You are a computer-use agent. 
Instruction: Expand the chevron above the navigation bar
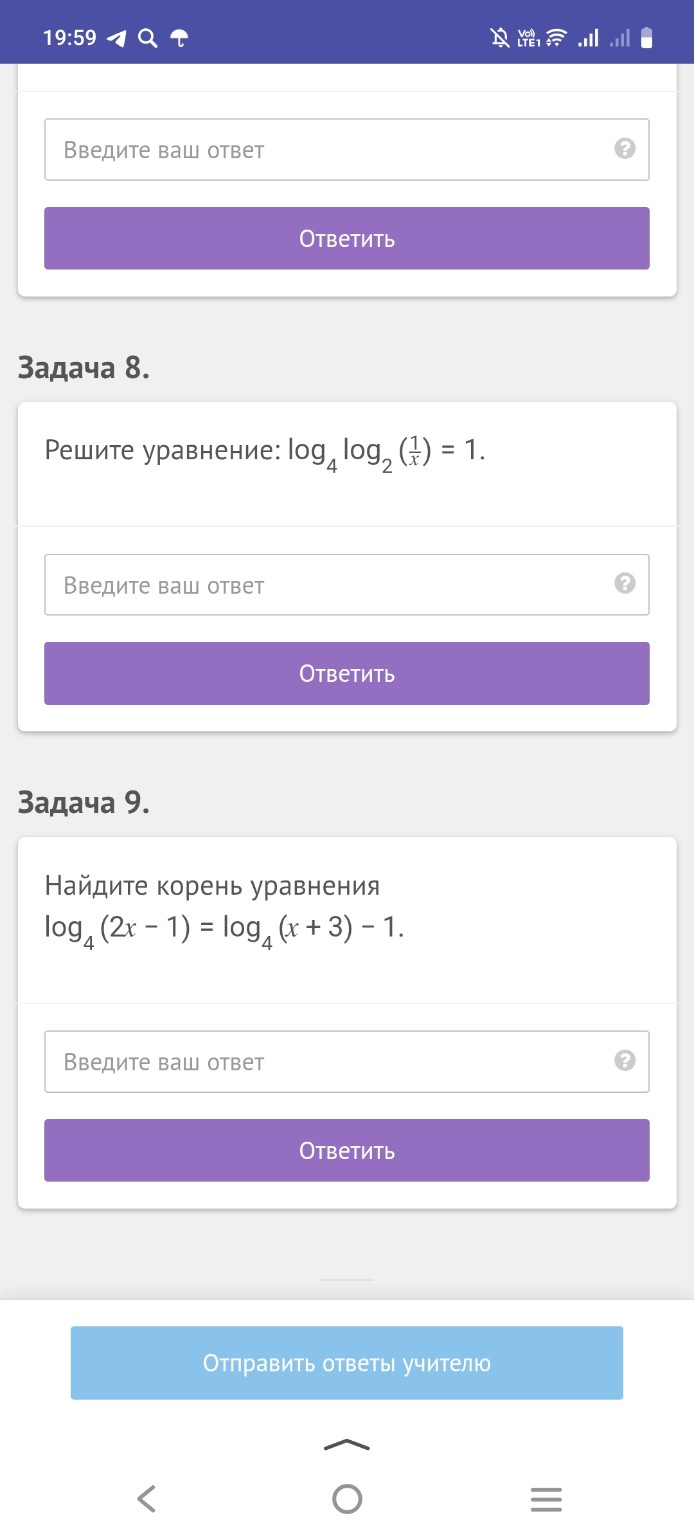coord(346,1445)
